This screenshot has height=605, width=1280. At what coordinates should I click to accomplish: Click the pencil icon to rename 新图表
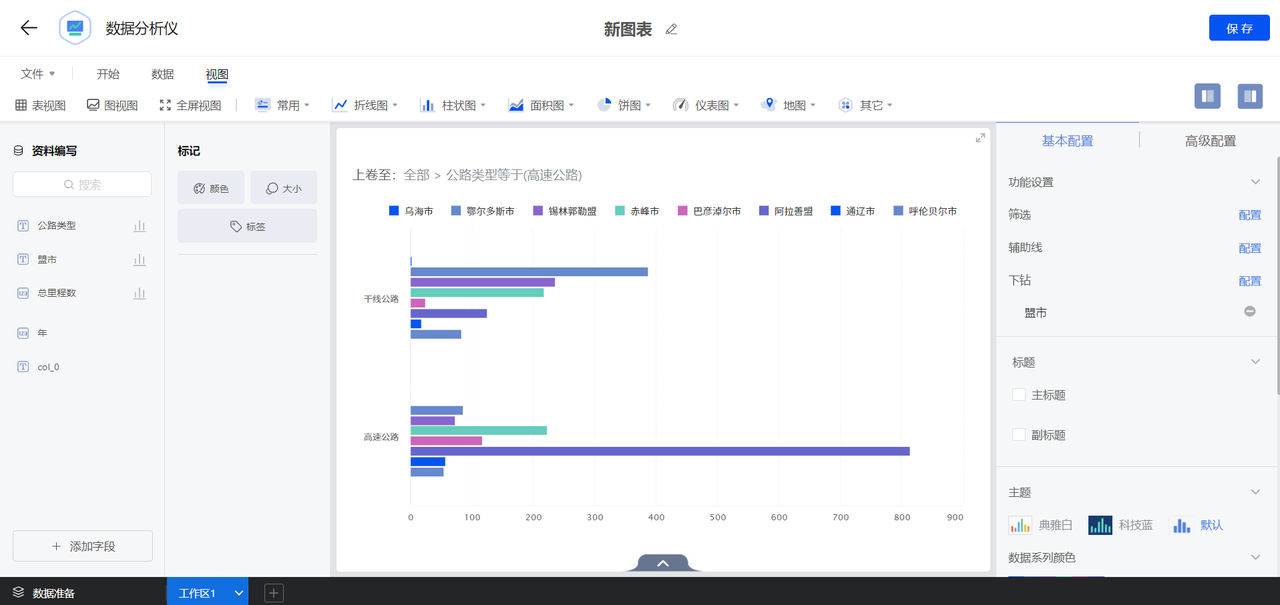(671, 29)
